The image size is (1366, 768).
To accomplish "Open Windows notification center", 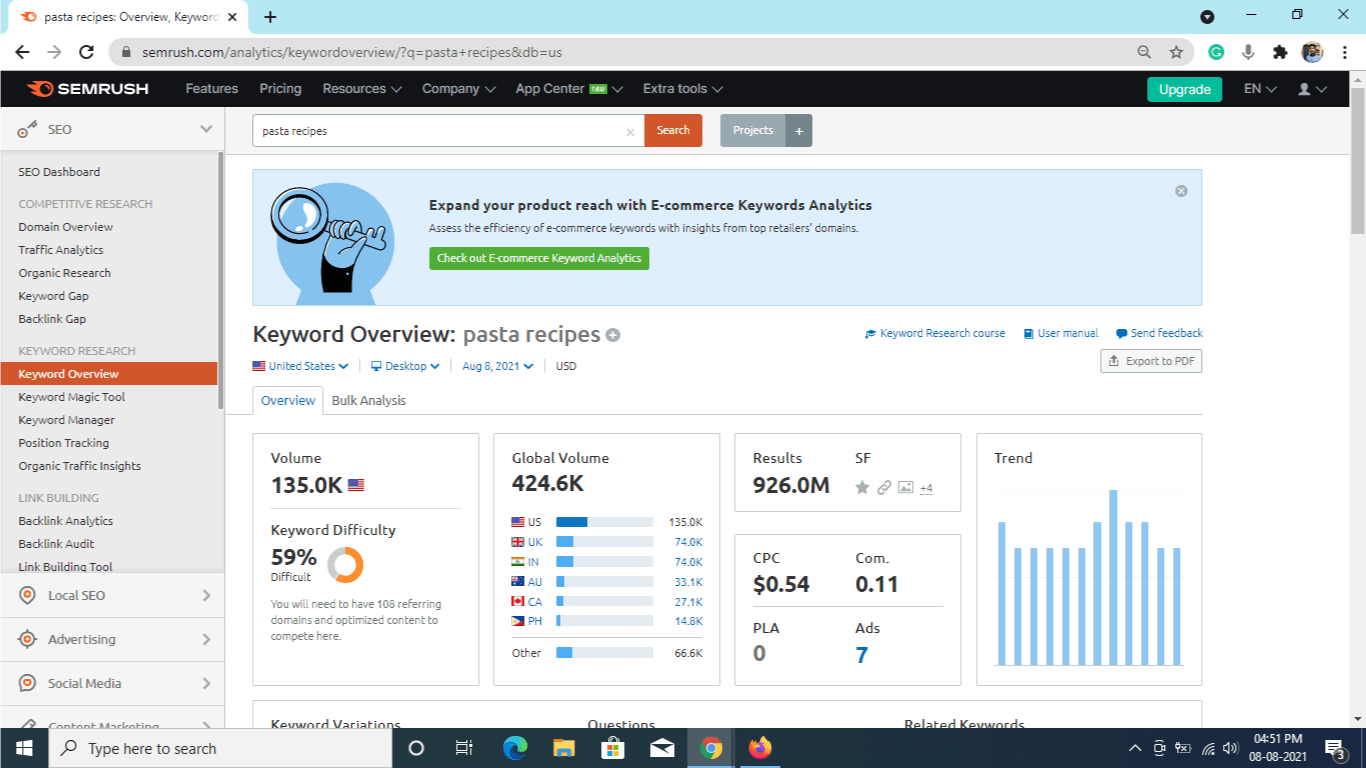I will pyautogui.click(x=1334, y=748).
